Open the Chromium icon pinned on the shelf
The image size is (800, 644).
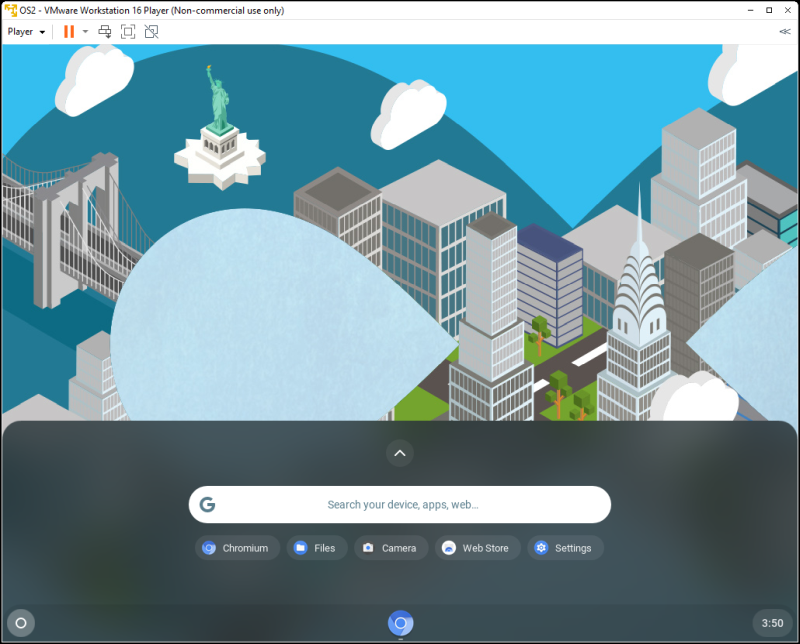tap(401, 623)
